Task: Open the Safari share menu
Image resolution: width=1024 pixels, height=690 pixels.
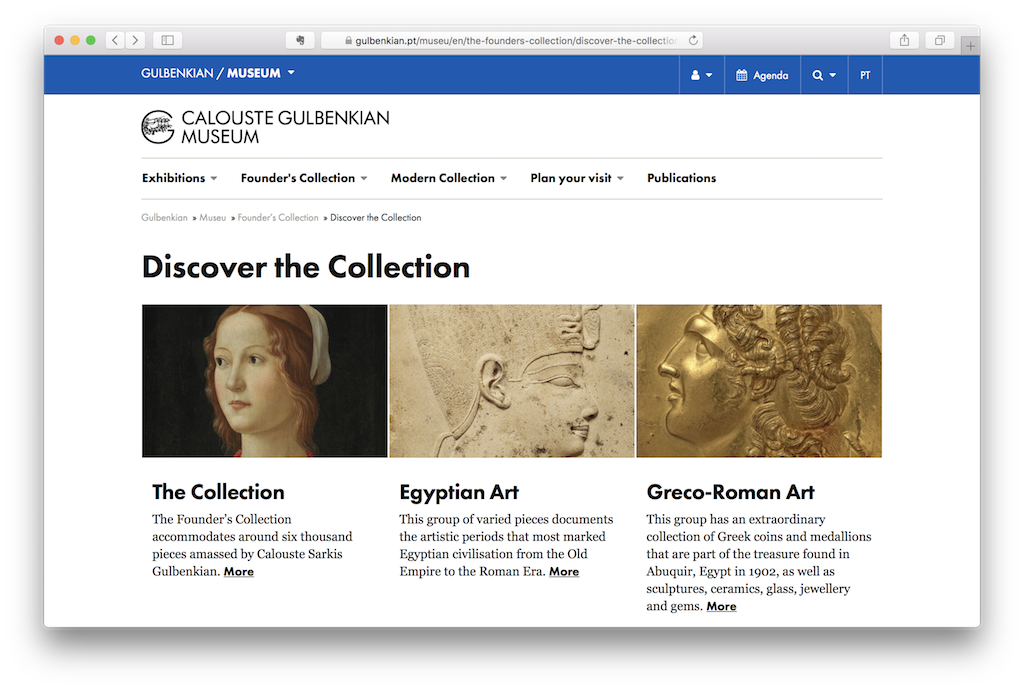Action: pyautogui.click(x=904, y=40)
